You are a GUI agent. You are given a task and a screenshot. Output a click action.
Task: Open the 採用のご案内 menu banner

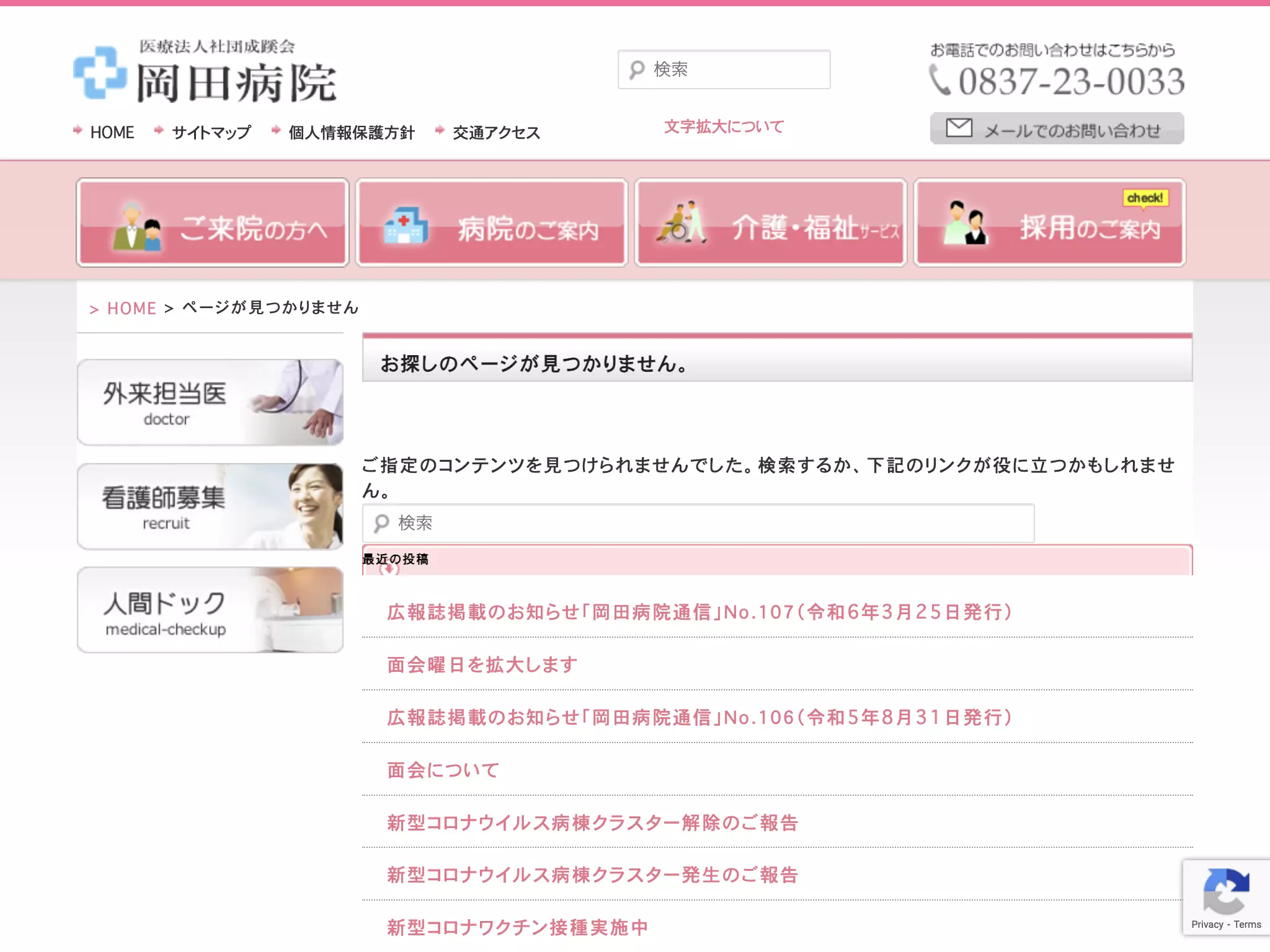[x=1050, y=223]
